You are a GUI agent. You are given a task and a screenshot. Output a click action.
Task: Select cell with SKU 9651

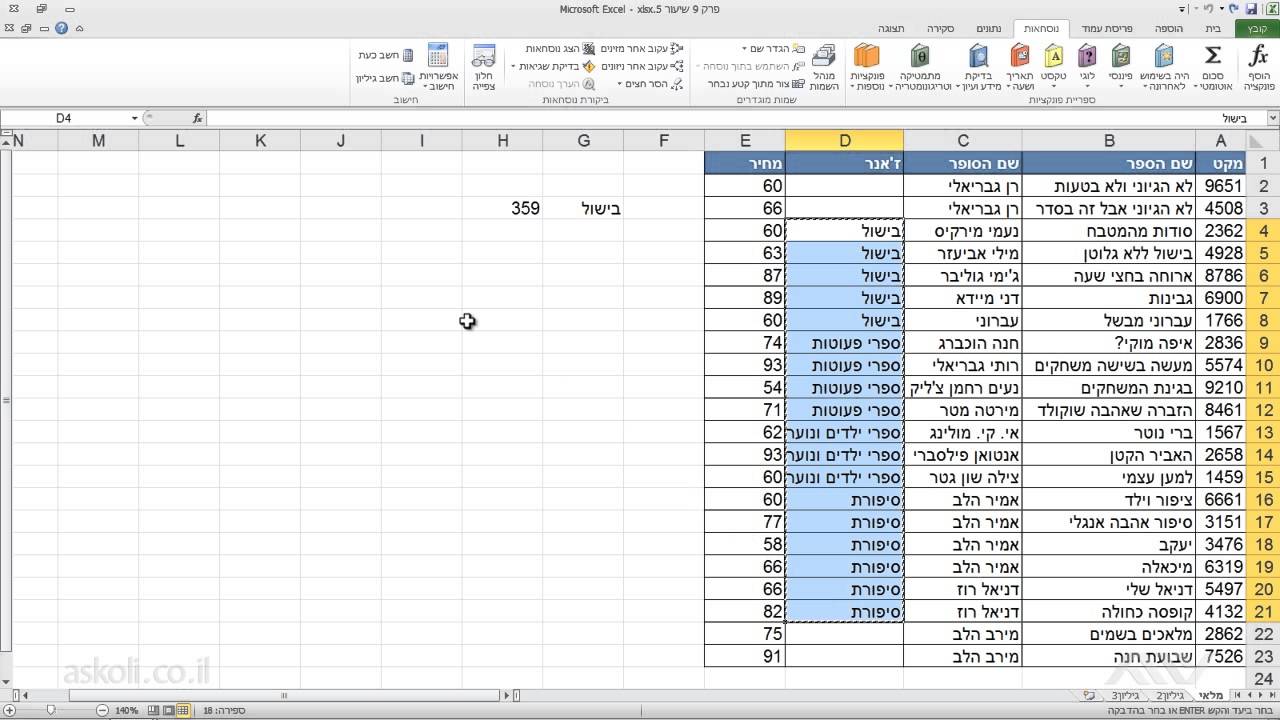(x=1221, y=186)
